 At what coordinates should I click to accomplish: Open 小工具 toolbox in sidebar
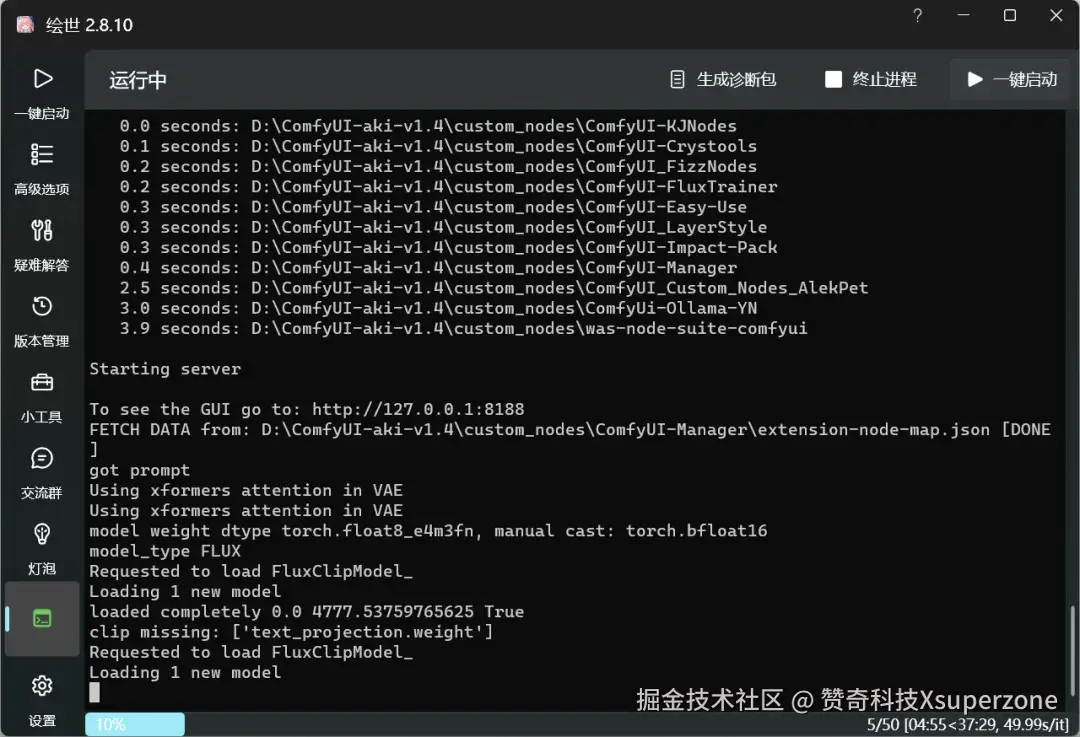pos(41,397)
